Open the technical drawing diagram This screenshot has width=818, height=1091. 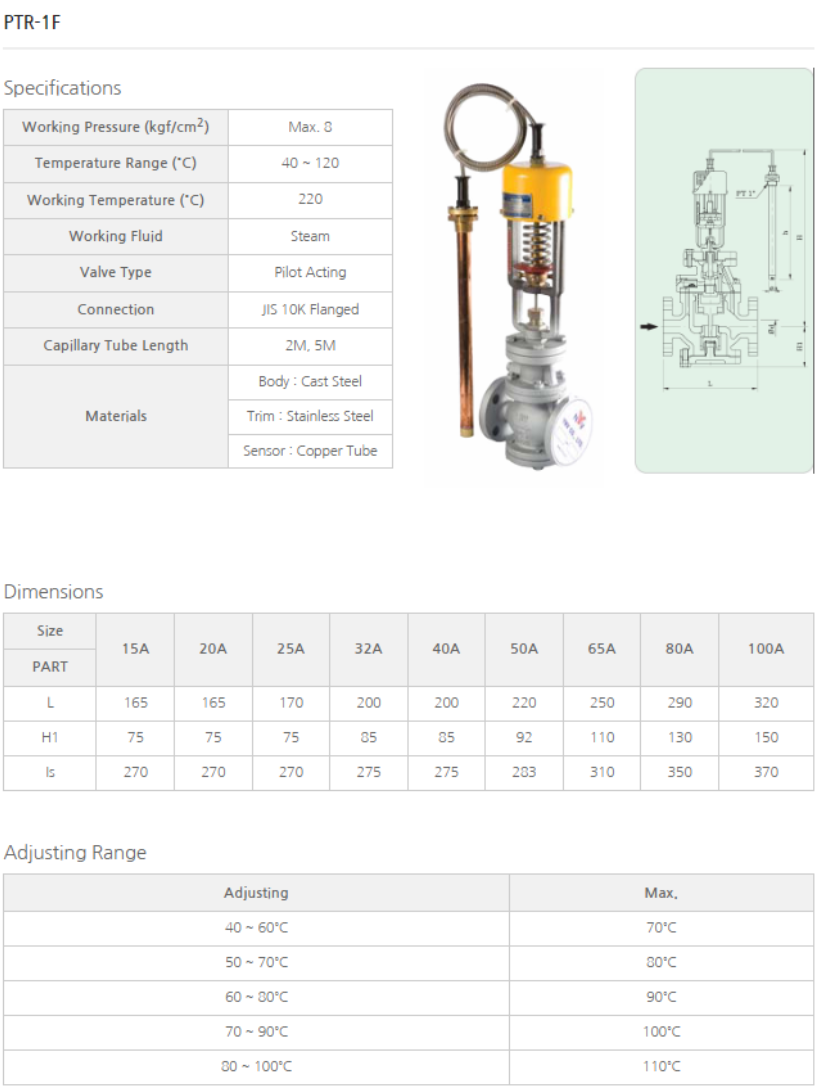point(725,270)
